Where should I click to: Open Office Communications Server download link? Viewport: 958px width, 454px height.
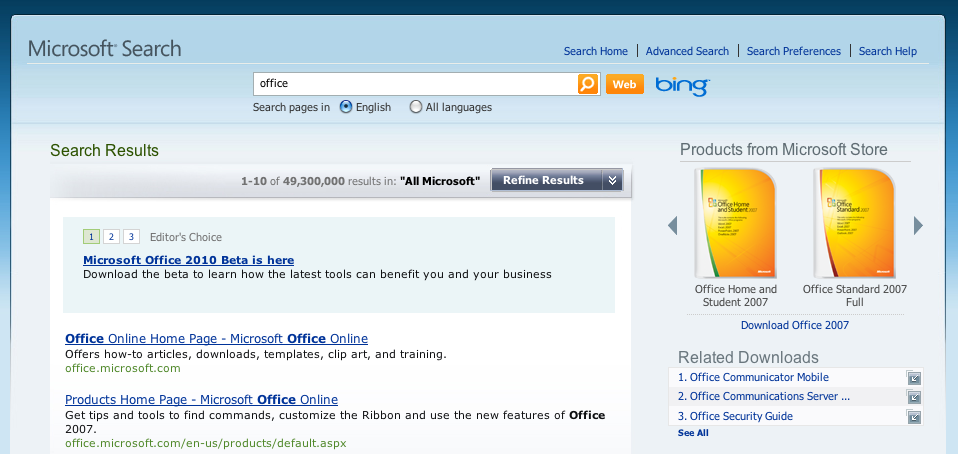pos(764,396)
